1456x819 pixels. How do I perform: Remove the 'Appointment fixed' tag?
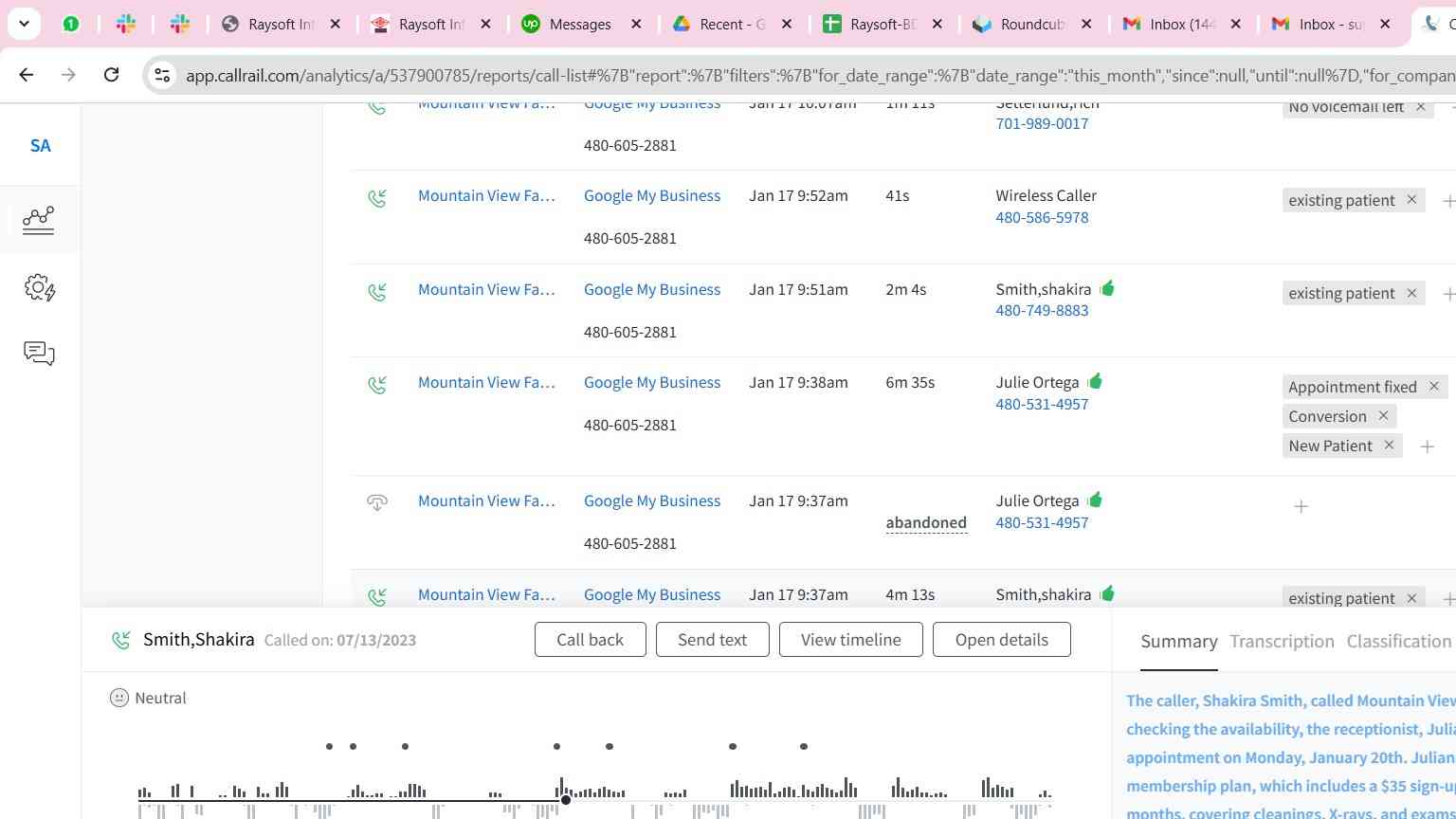(x=1434, y=386)
